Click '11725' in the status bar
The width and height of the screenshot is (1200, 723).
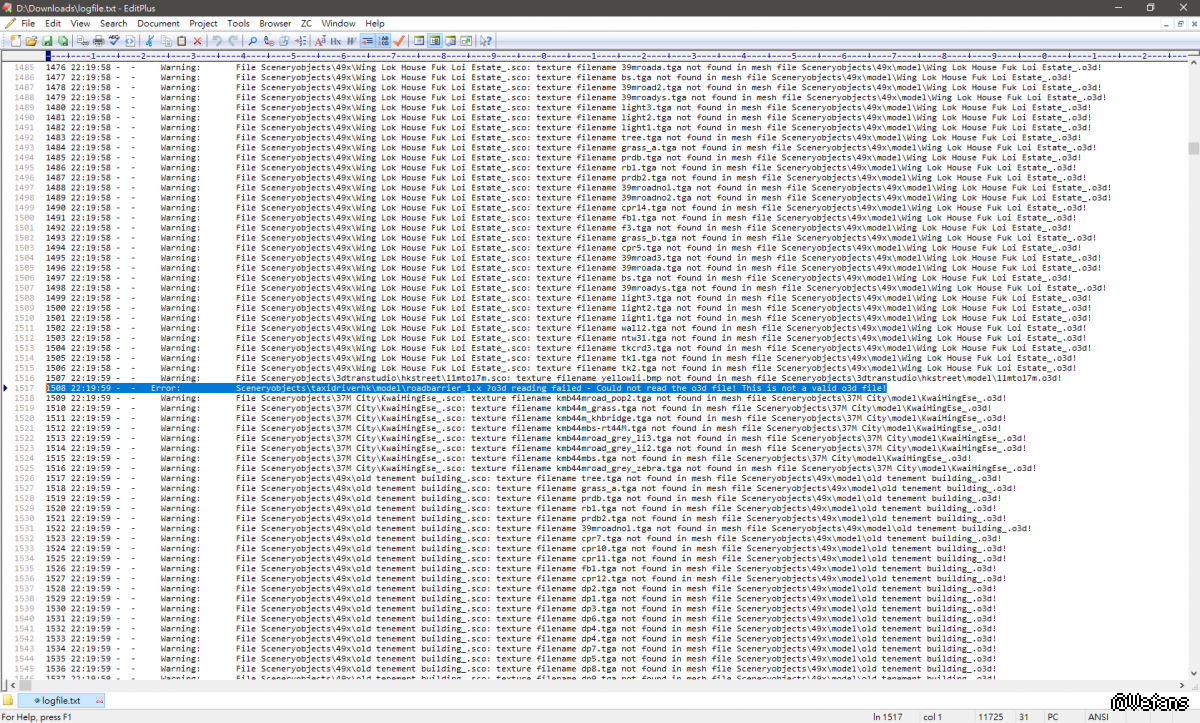991,716
